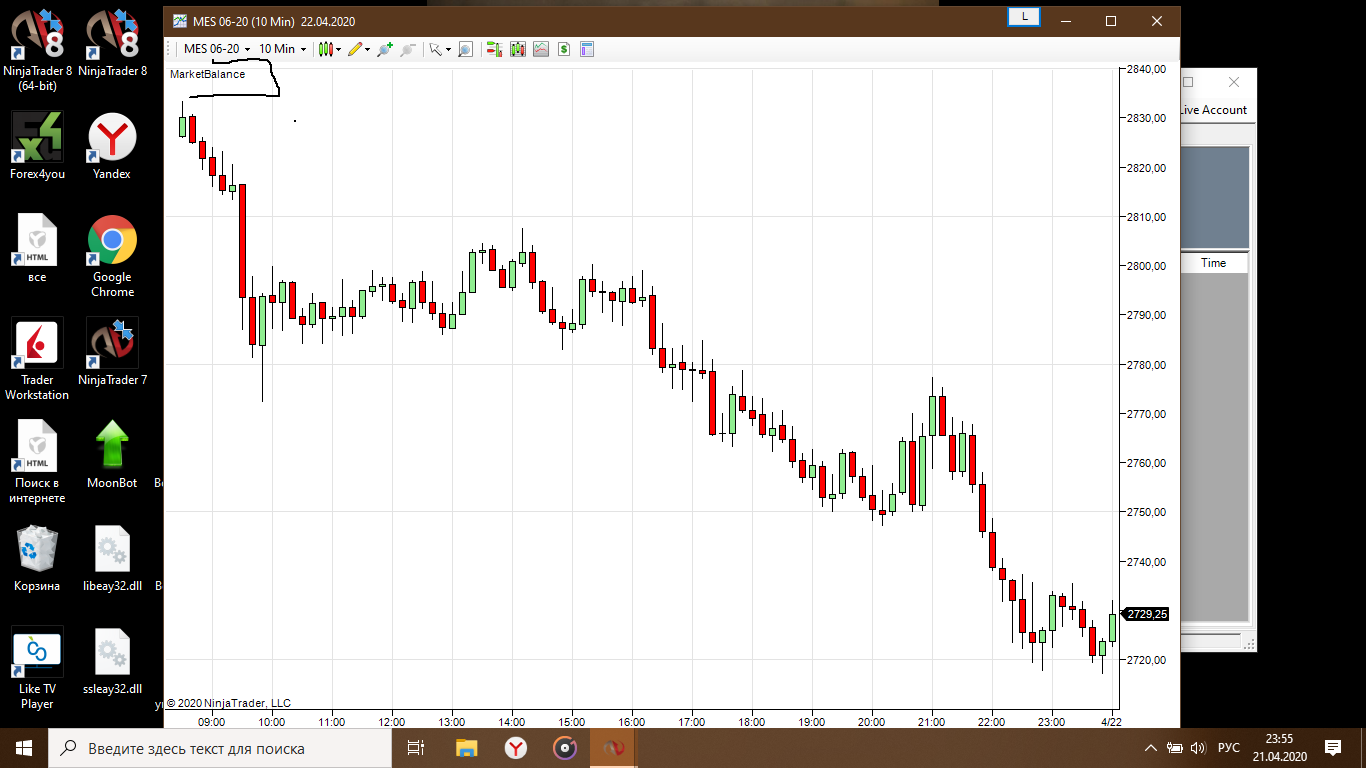The image size is (1366, 768).
Task: Select the NinjaTrader 8 desktop shortcut
Action: coord(113,43)
